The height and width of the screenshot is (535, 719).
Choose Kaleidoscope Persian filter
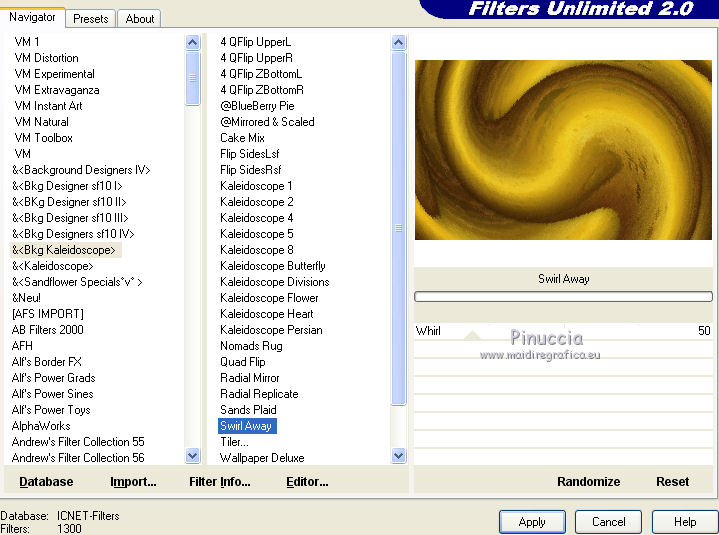tap(271, 330)
